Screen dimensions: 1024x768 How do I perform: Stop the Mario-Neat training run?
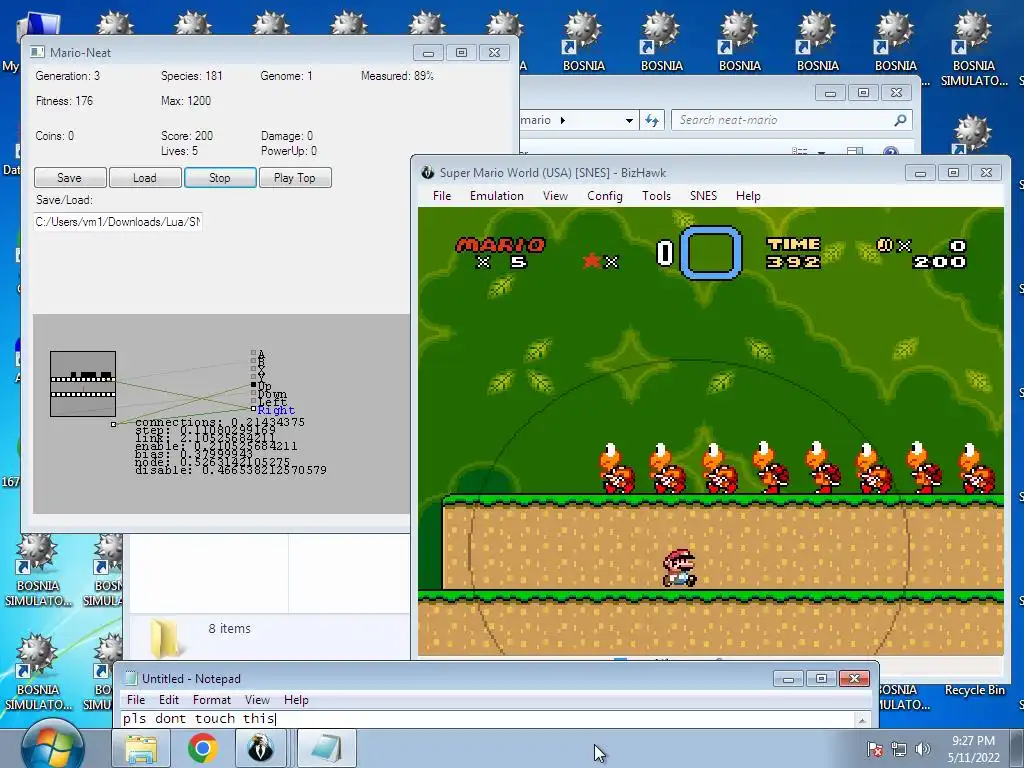pos(220,178)
